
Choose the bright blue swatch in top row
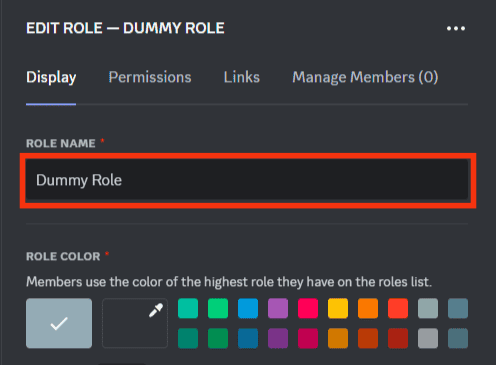coord(248,308)
